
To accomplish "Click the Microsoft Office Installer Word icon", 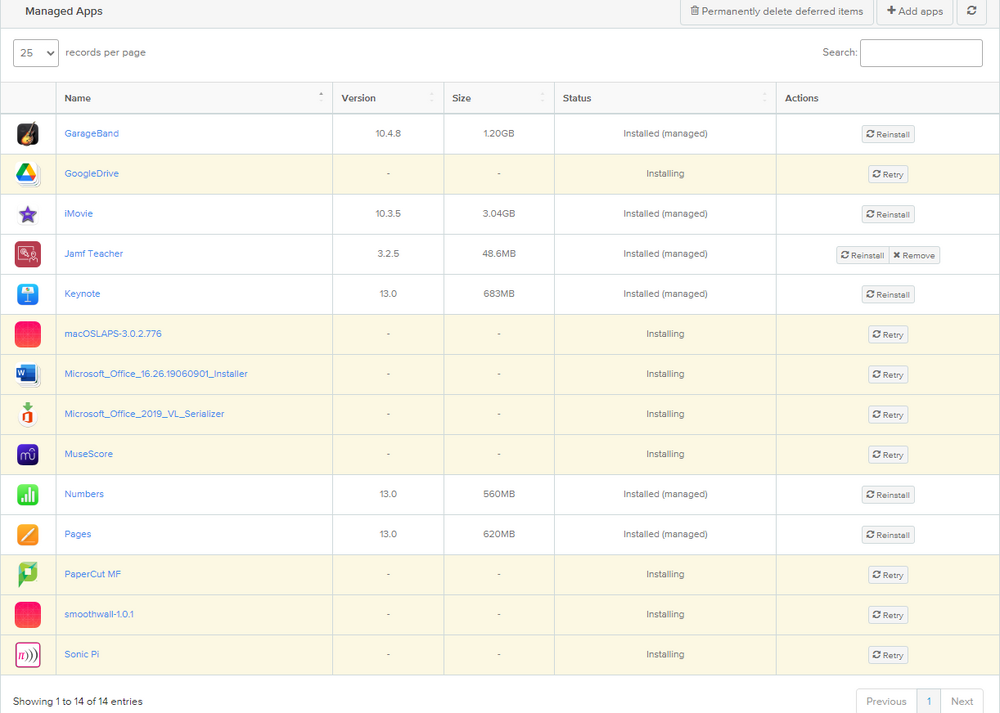I will [x=27, y=374].
